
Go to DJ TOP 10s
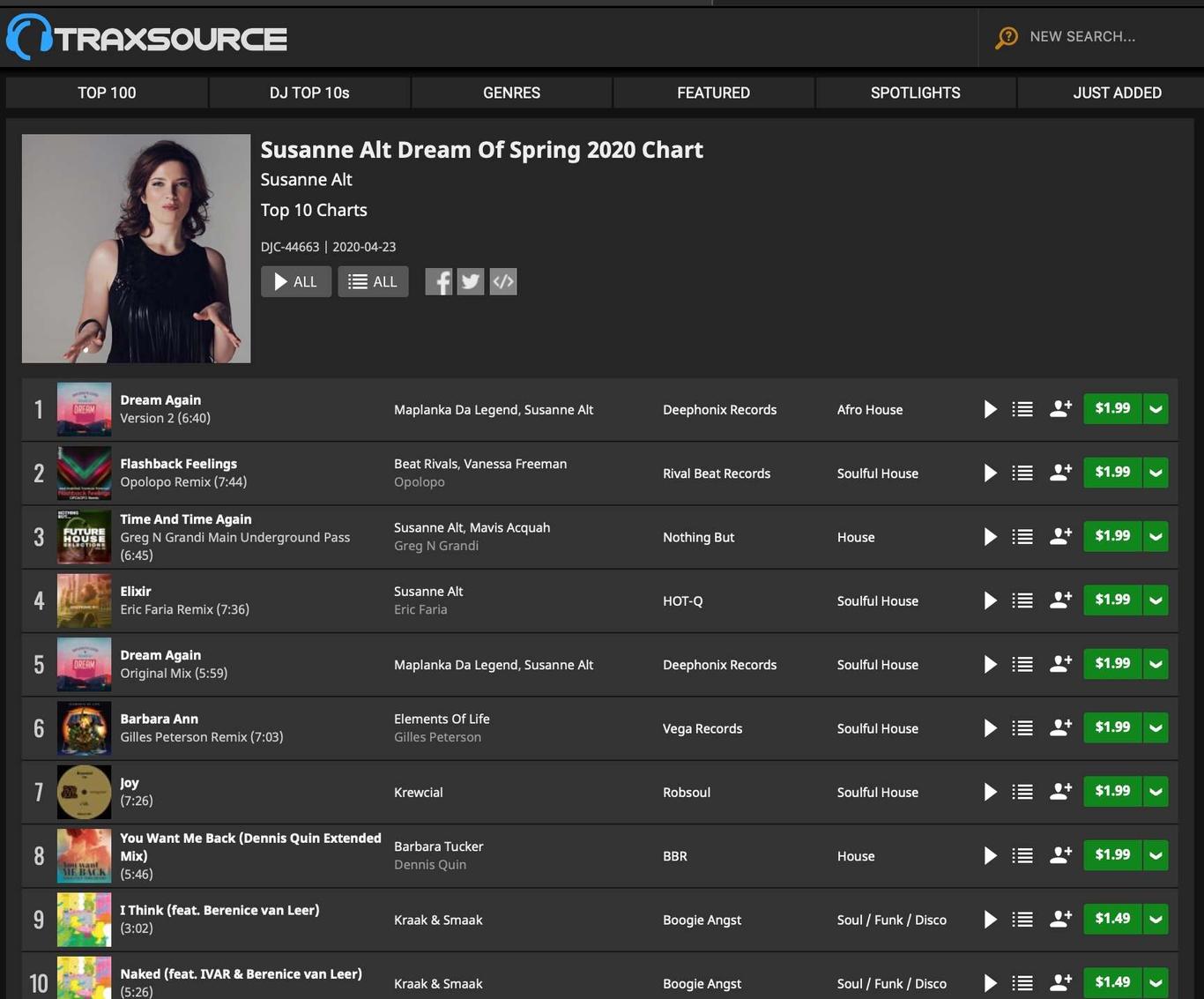coord(309,93)
